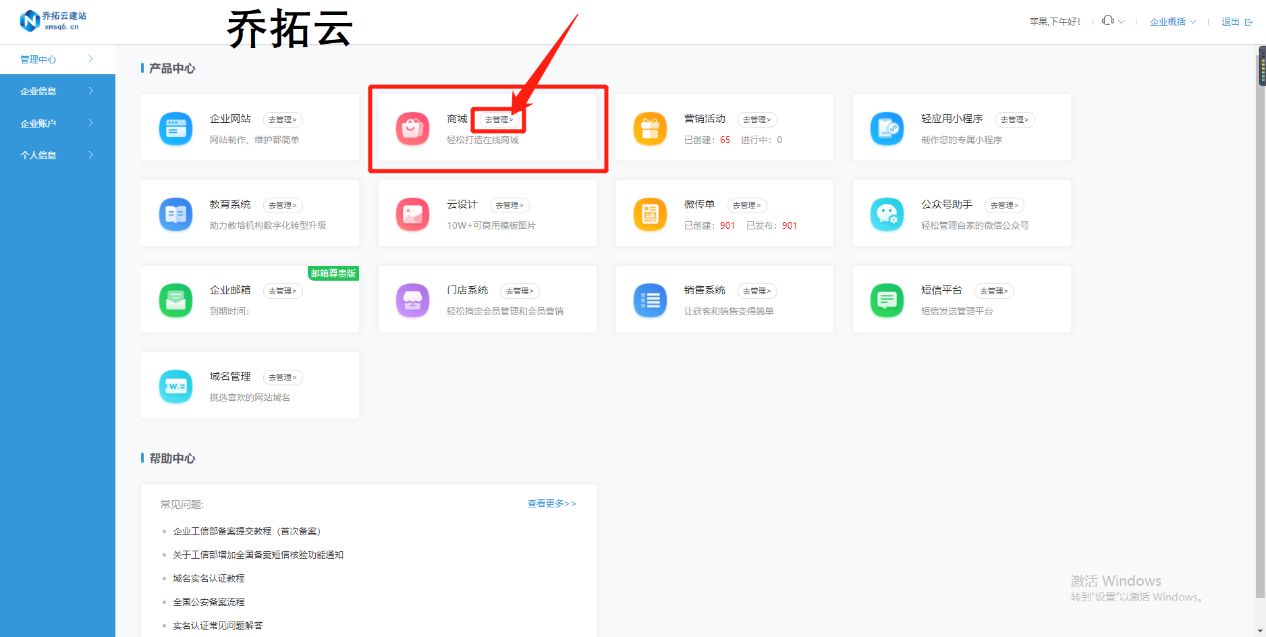
Task: Select the 云设计 picture icon
Action: pyautogui.click(x=412, y=213)
